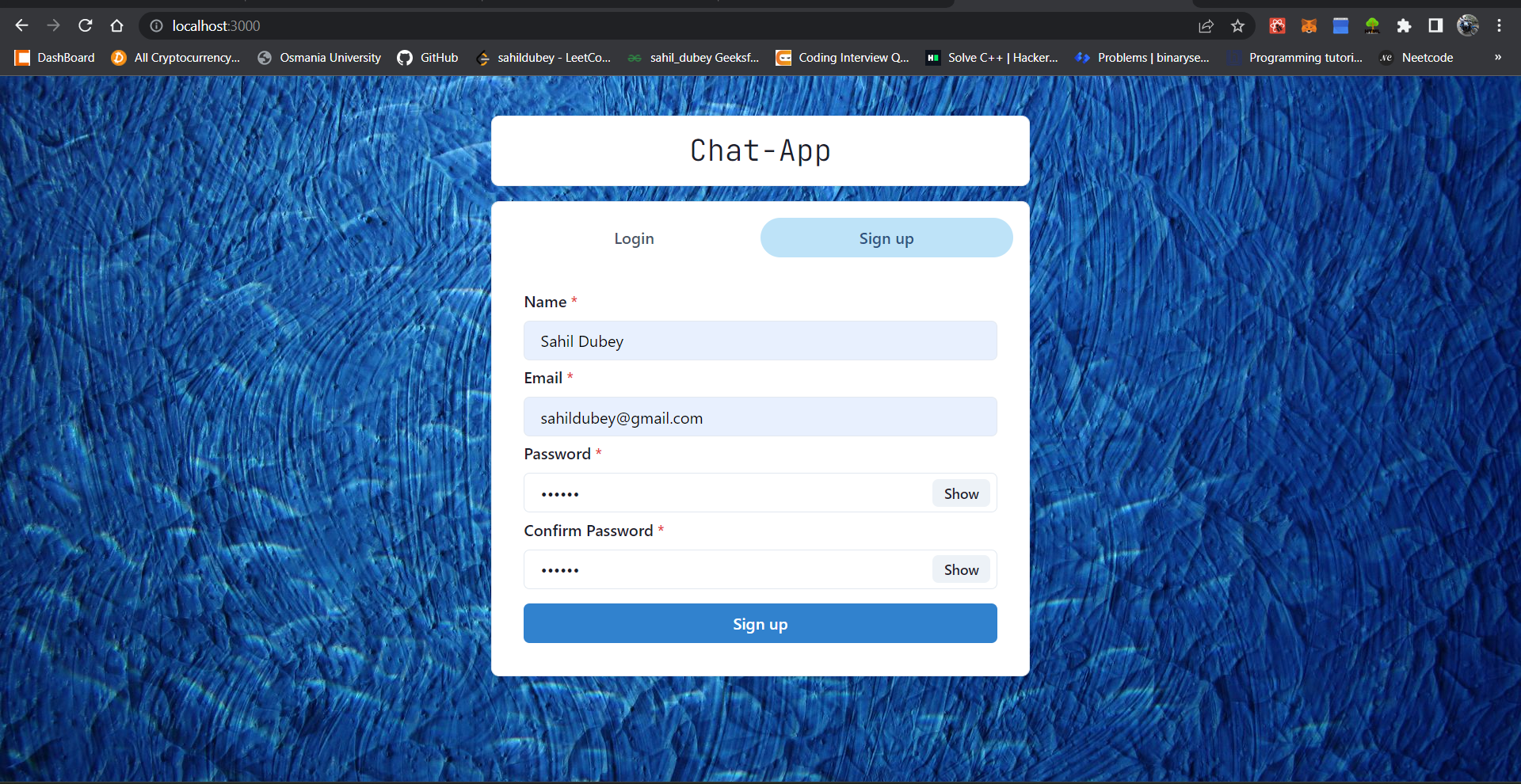
Task: Open the sahil_dubey GeeksforGeeks bookmark
Action: (693, 58)
